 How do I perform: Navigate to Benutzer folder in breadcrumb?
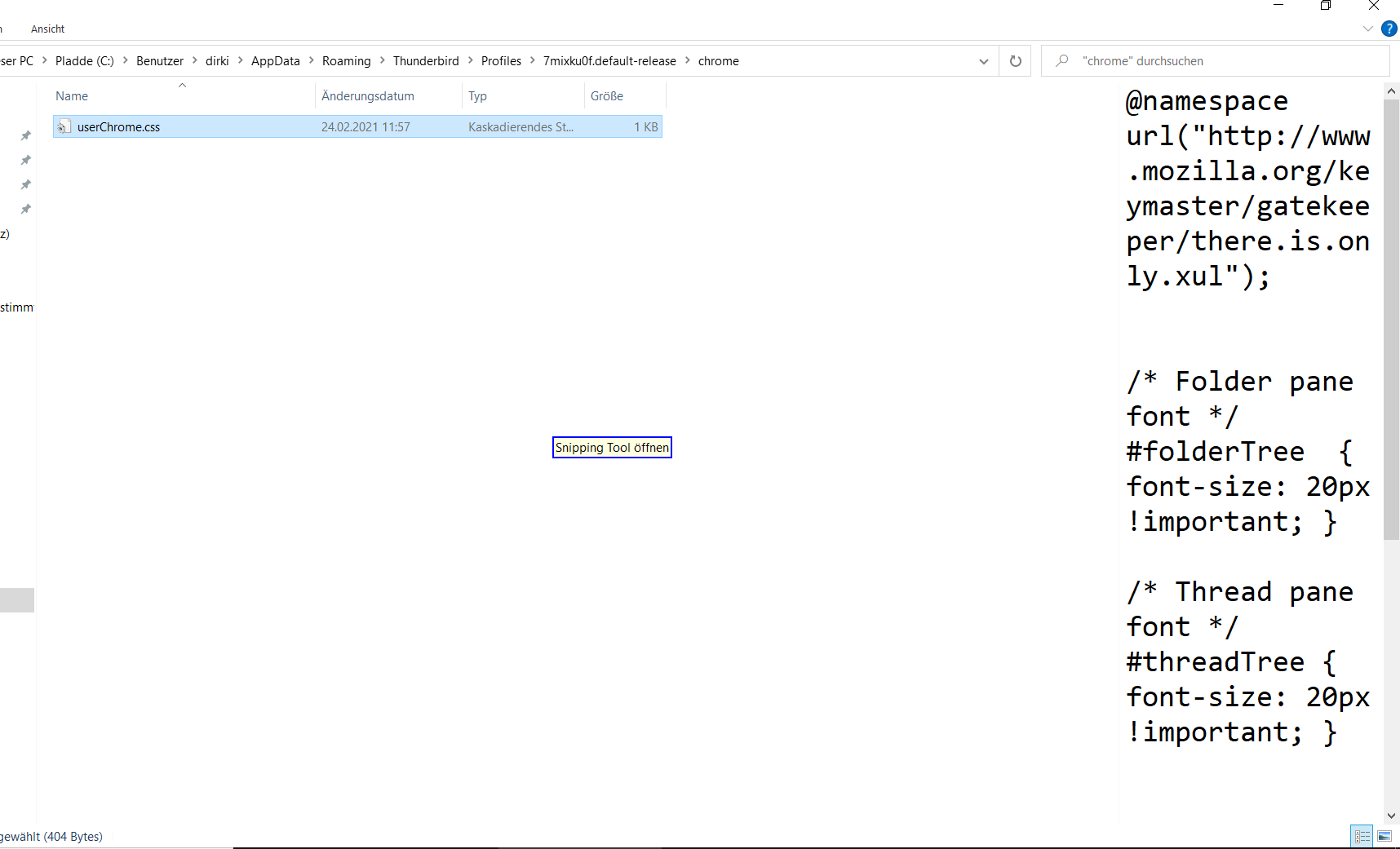click(x=160, y=61)
